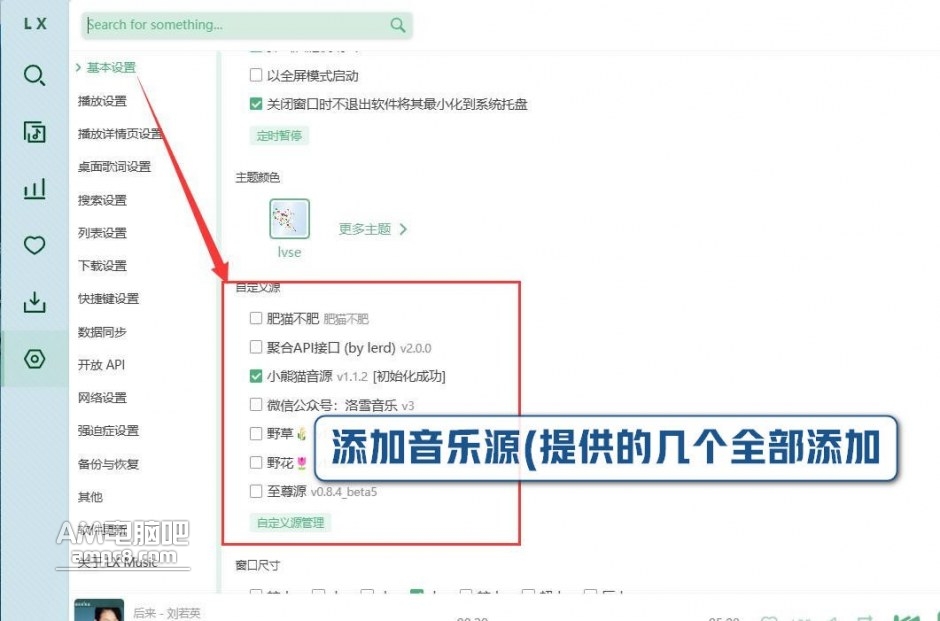Click the magnifier icon in the search box

click(x=398, y=25)
